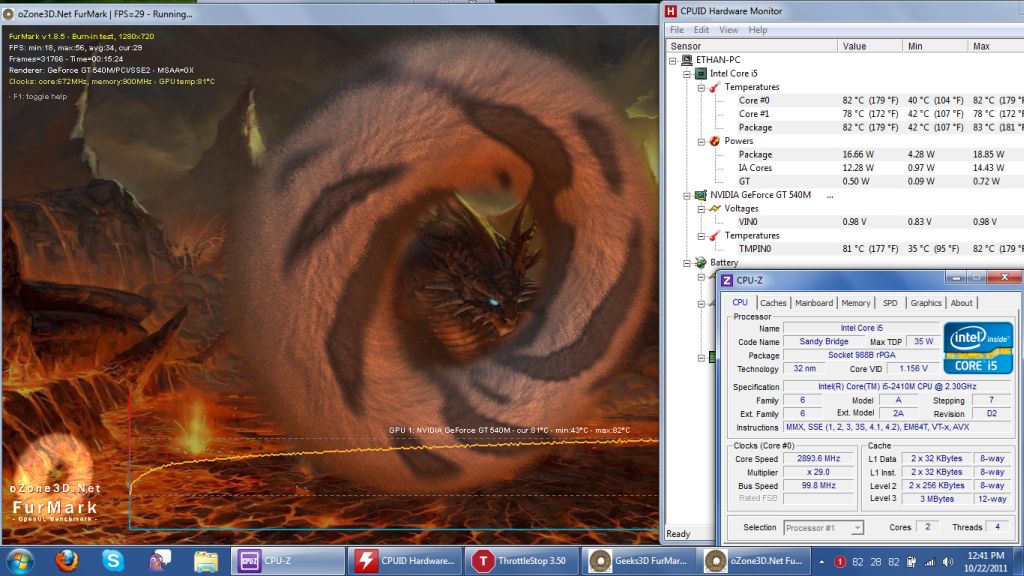This screenshot has height=576, width=1024.
Task: Click the Sensor column header
Action: pos(751,46)
